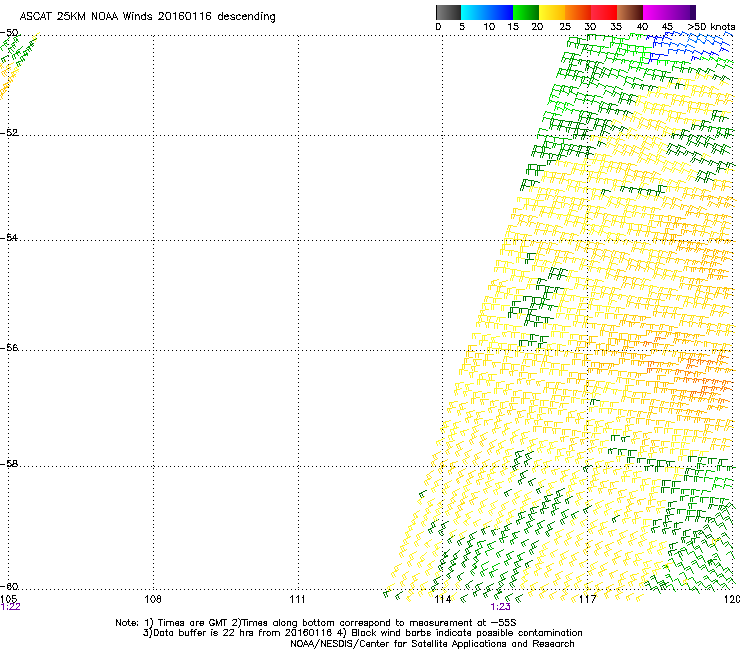Click the 'Times are GMT' note line

(316, 623)
